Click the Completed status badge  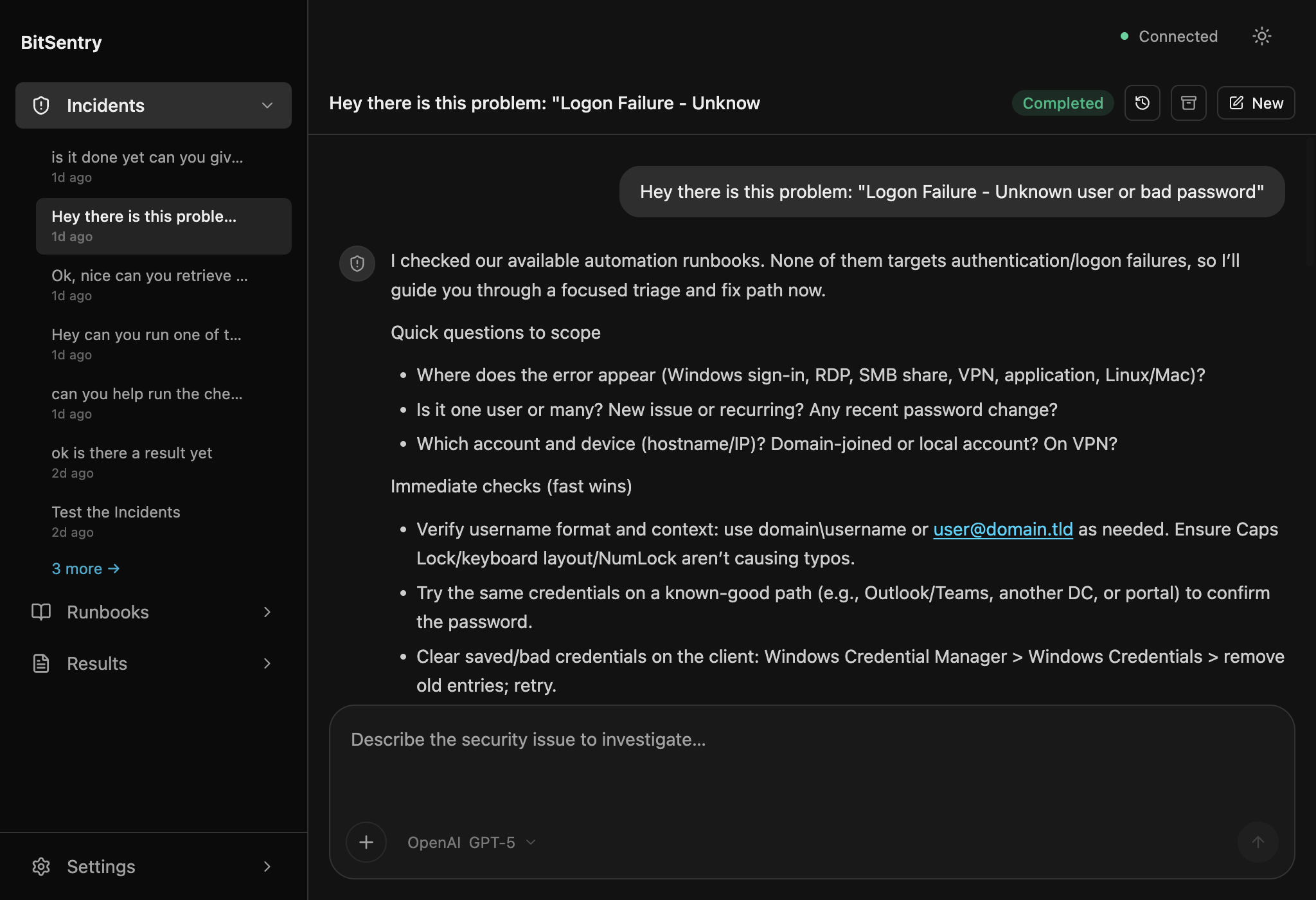click(1062, 103)
